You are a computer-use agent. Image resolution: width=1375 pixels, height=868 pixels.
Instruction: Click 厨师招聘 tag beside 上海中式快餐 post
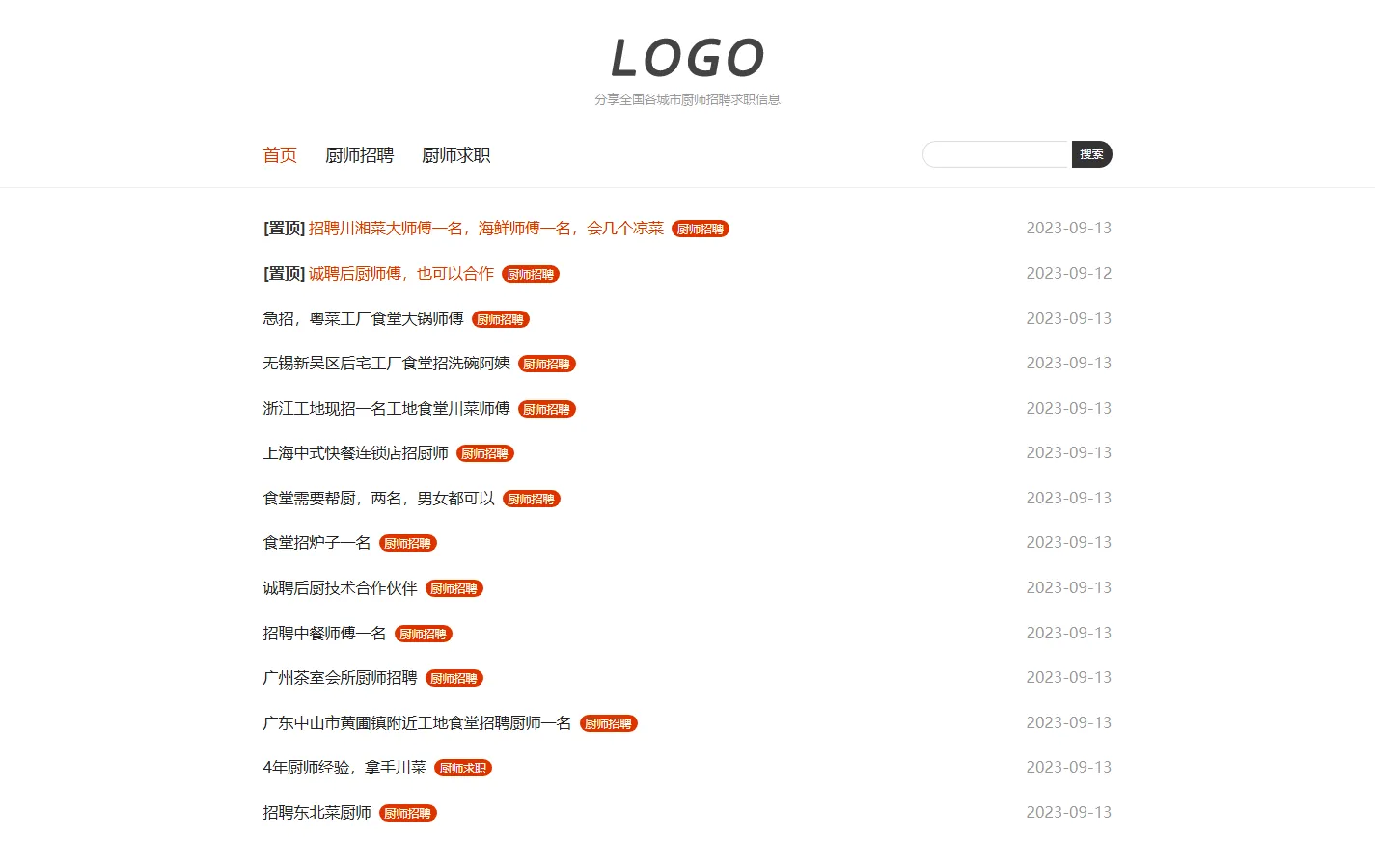coord(485,454)
